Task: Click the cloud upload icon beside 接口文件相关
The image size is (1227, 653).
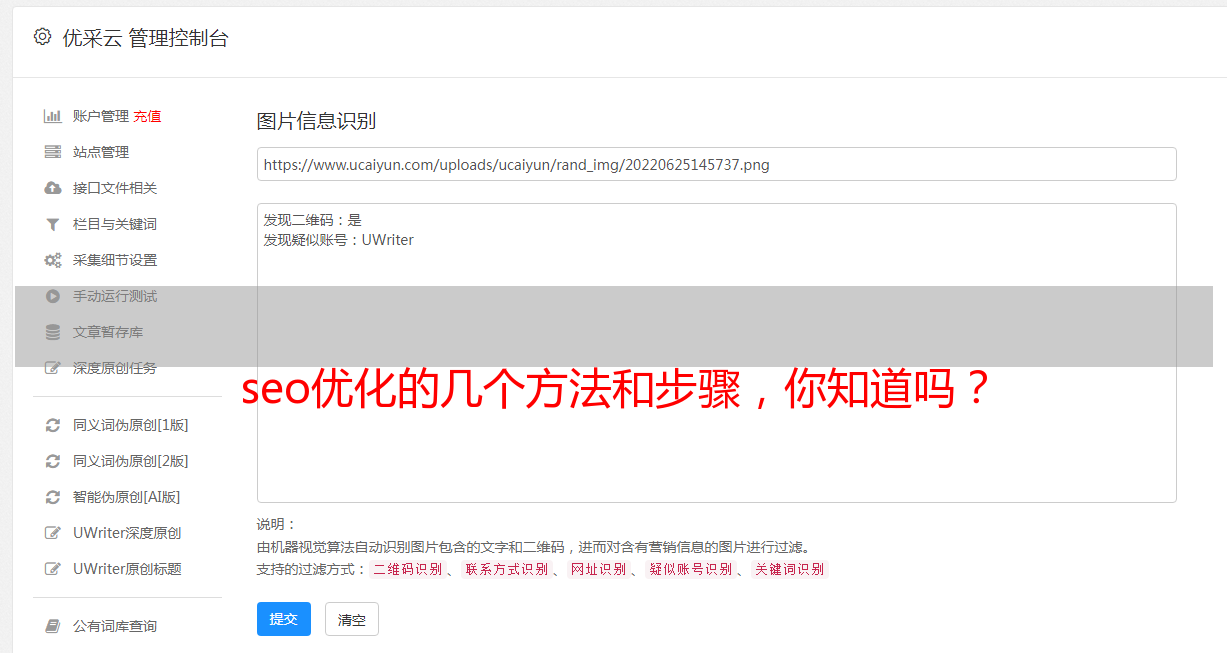Action: [x=53, y=188]
